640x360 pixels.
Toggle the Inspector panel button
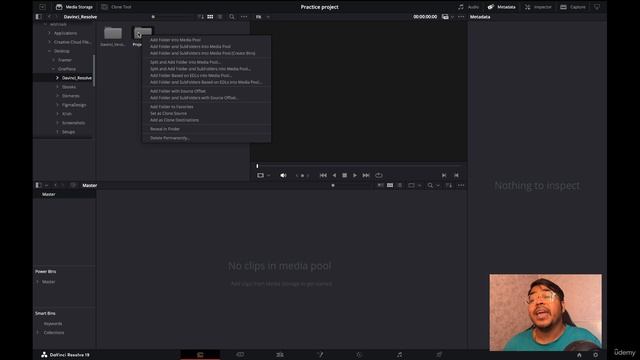click(x=538, y=7)
